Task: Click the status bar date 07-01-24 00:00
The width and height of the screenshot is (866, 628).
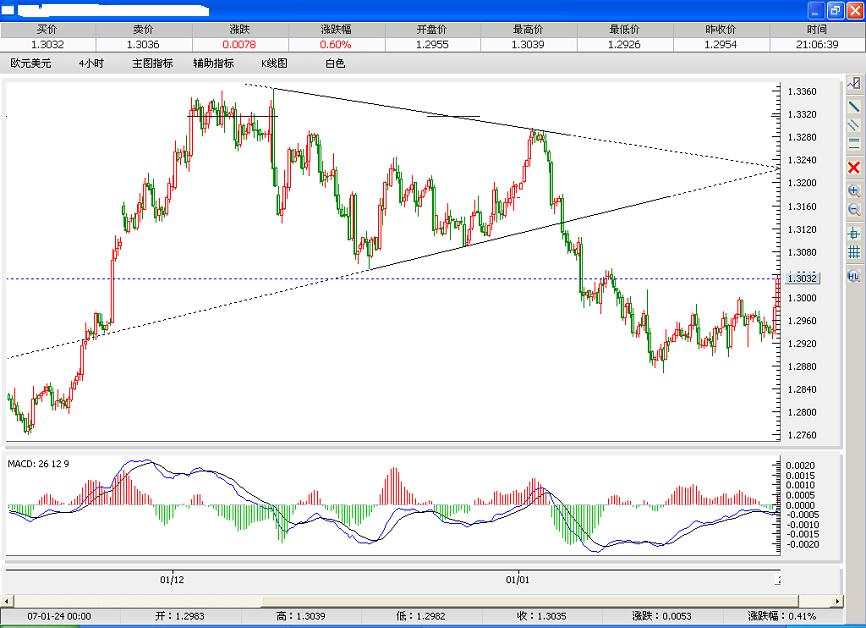Action: [59, 616]
